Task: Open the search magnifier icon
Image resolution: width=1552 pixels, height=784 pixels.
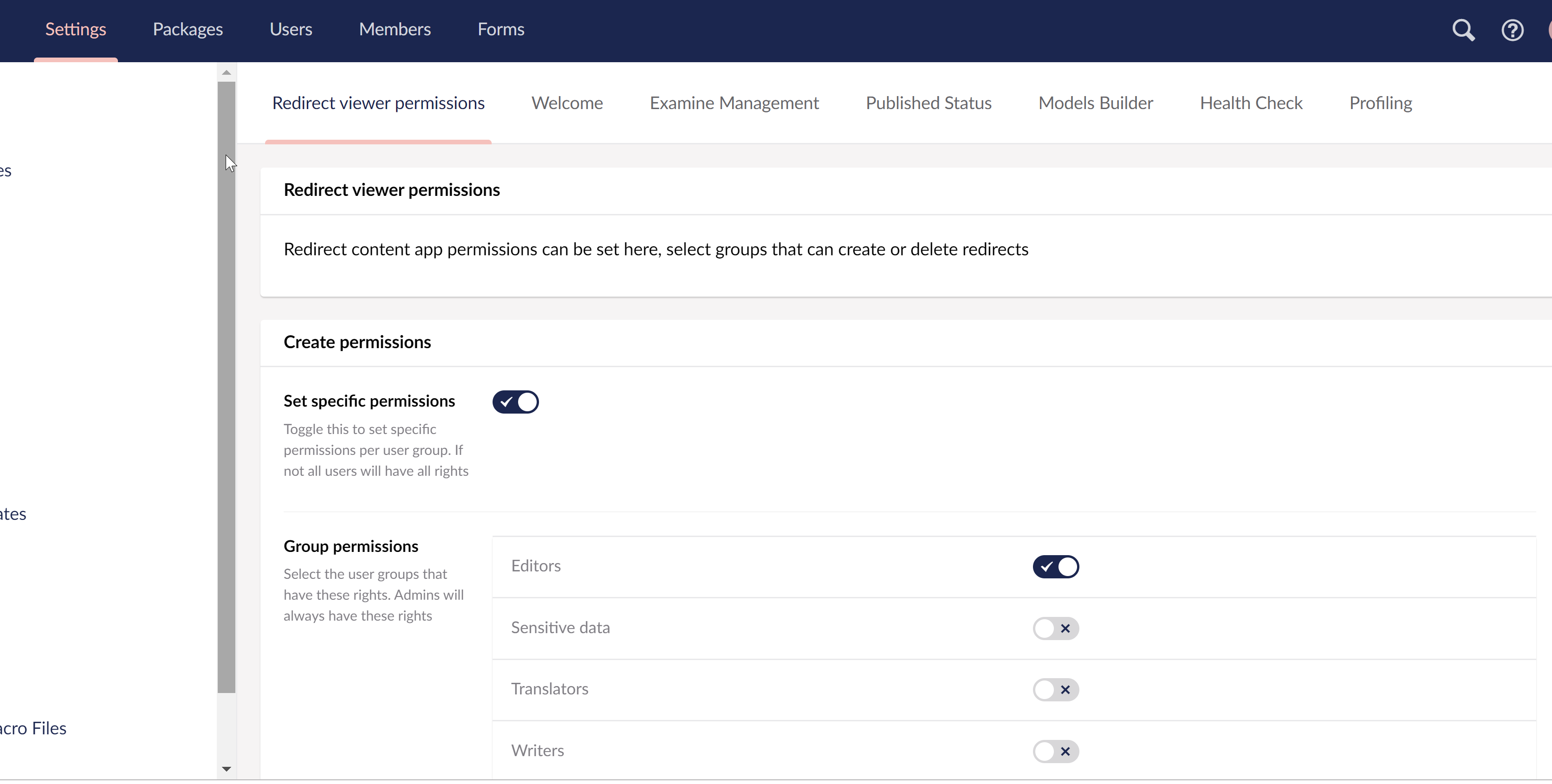Action: [x=1463, y=30]
